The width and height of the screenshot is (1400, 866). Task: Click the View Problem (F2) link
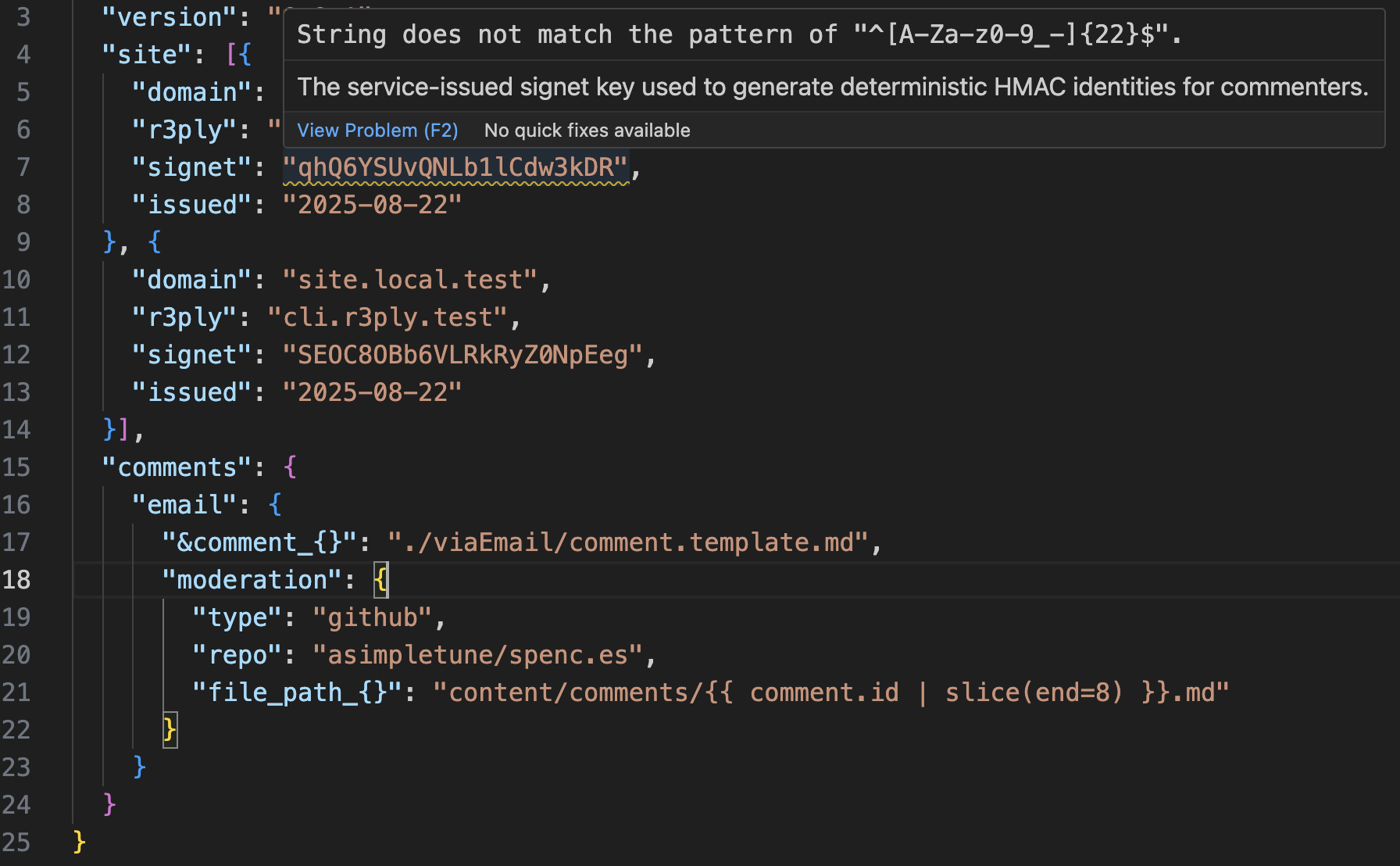pos(377,130)
